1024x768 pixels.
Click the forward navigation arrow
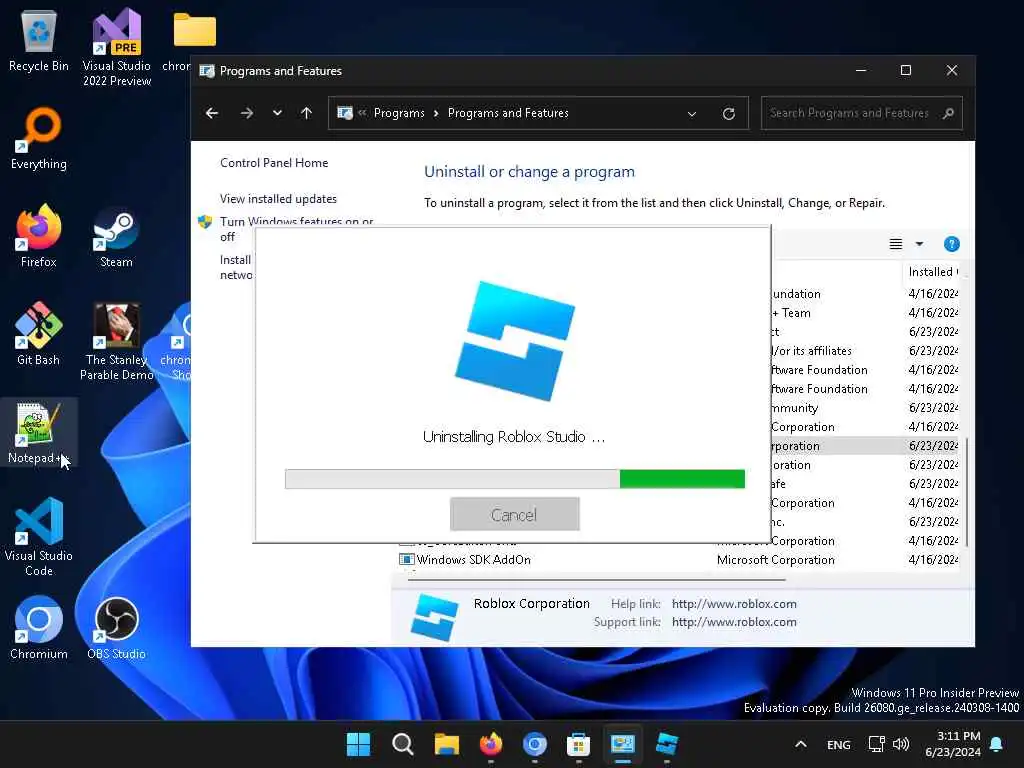246,113
